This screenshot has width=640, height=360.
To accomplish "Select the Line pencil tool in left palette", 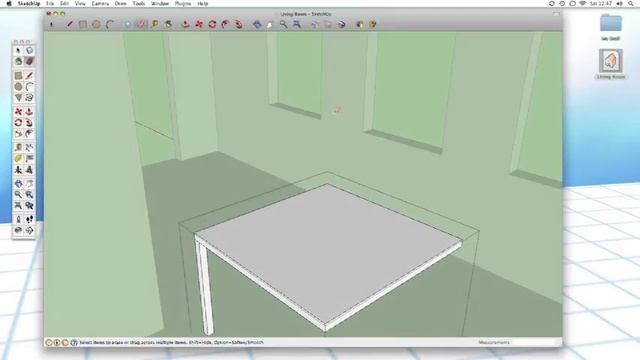I will point(29,76).
